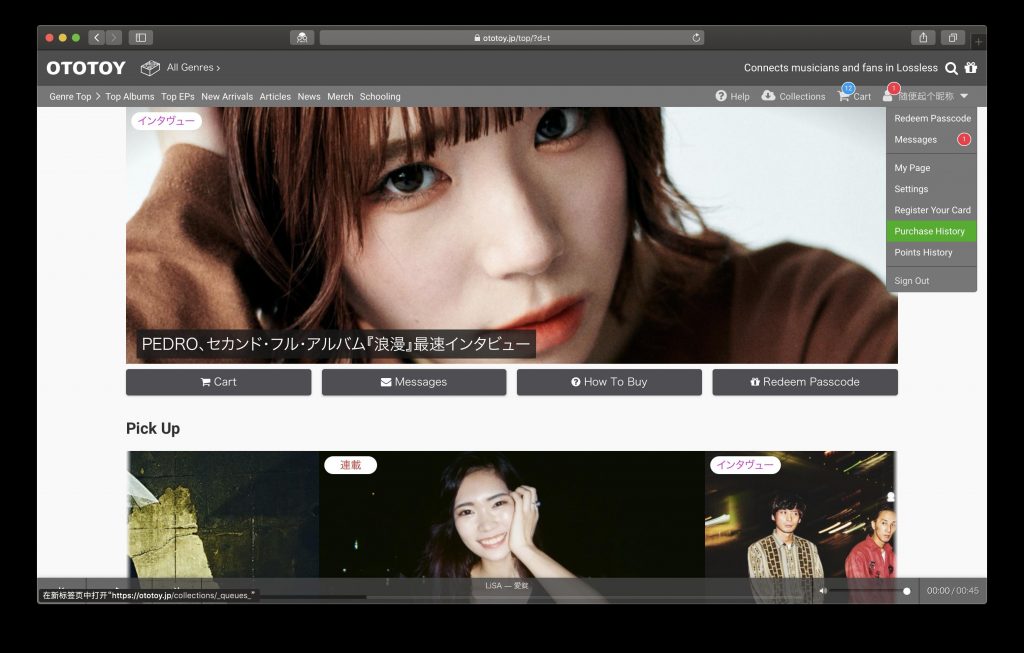
Task: Click the Help question mark icon
Action: pyautogui.click(x=721, y=96)
